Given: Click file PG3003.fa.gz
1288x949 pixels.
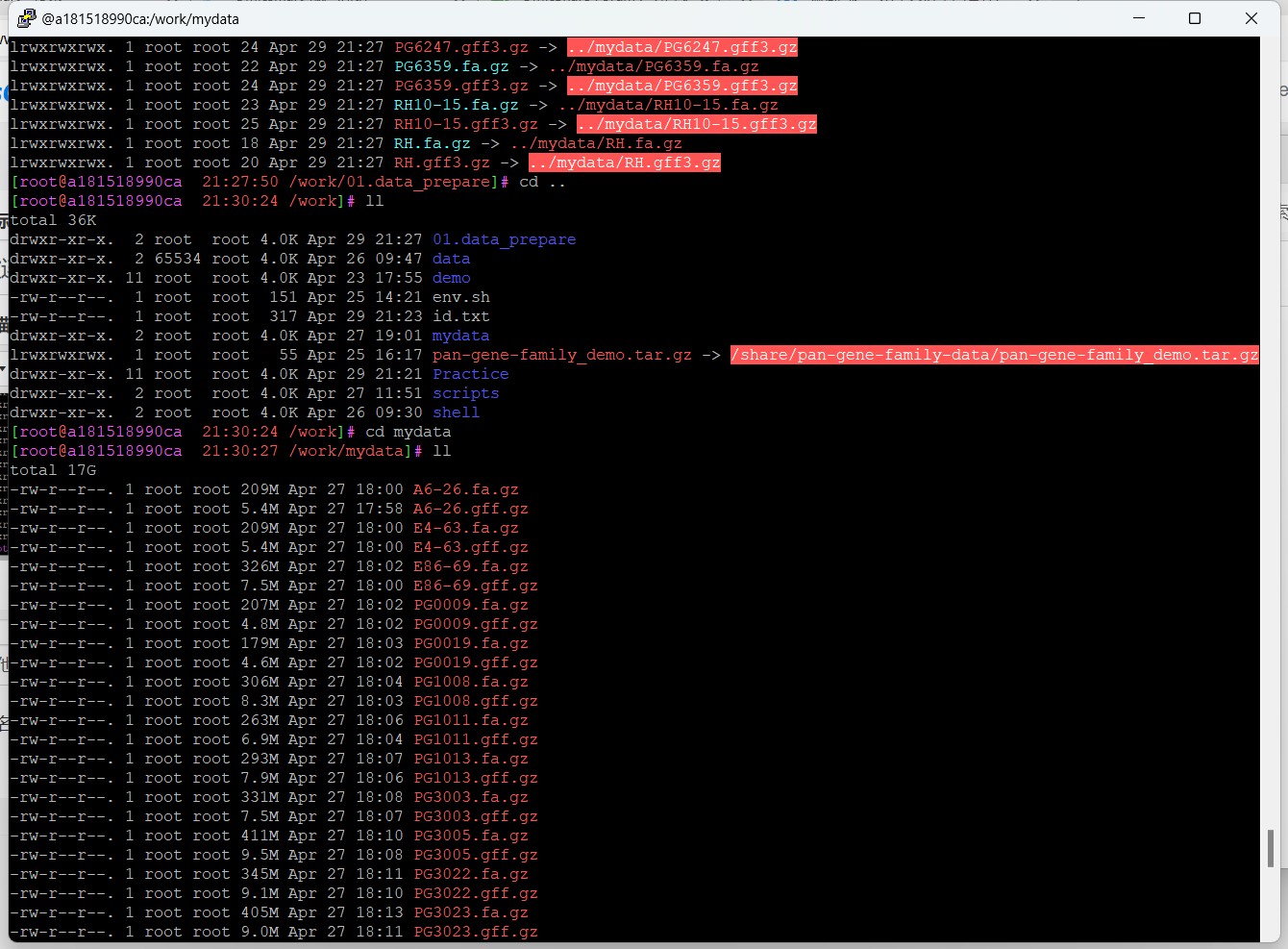Looking at the screenshot, I should (470, 797).
